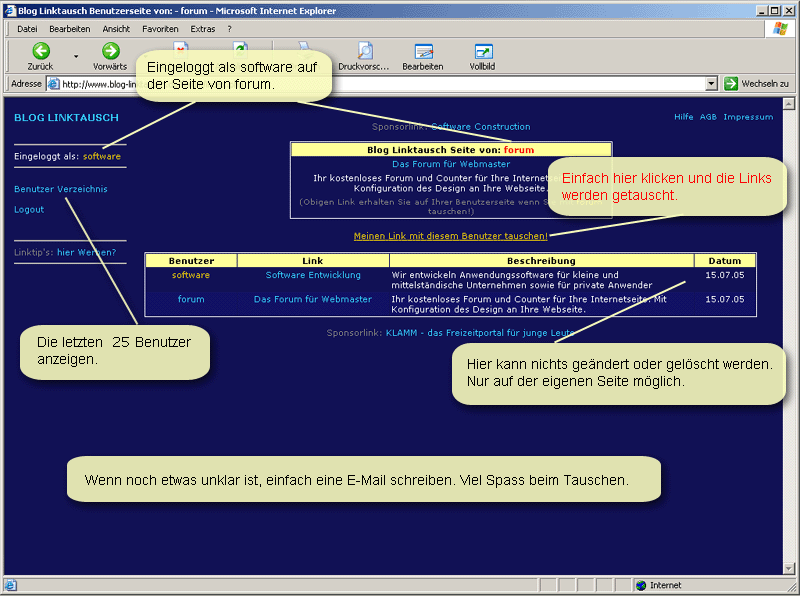Screen dimensions: 800x596
Task: Click 'Meinen Link mit diesem Benutzer tauschen!' link
Action: [x=450, y=236]
